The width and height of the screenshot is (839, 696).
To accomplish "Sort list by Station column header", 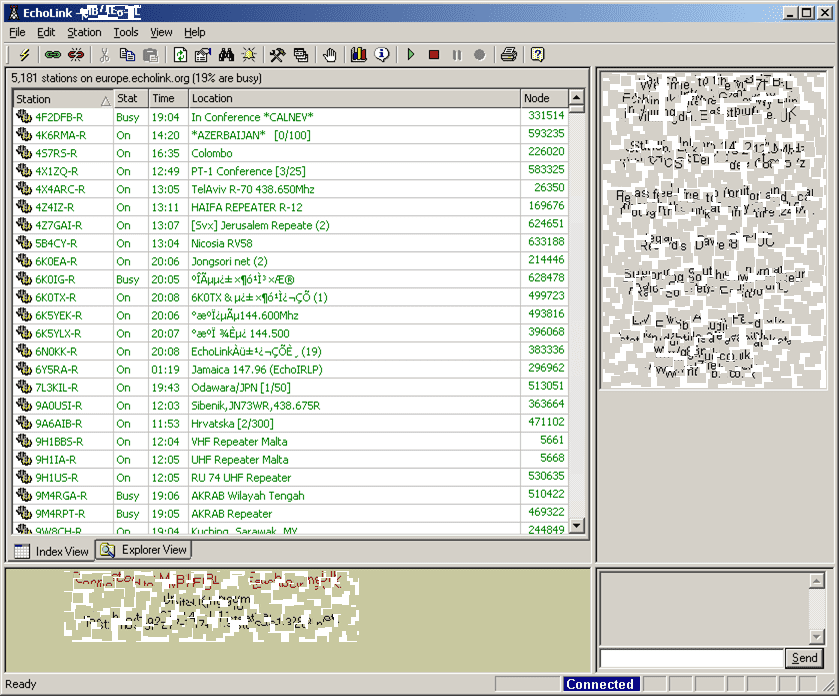I will (63, 99).
